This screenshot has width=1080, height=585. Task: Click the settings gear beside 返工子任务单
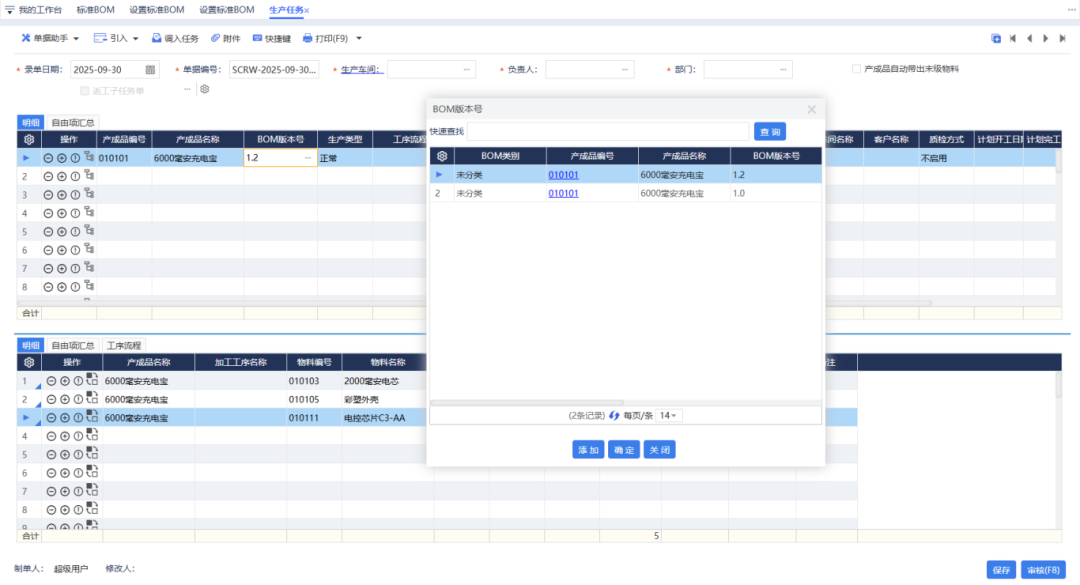tap(204, 90)
